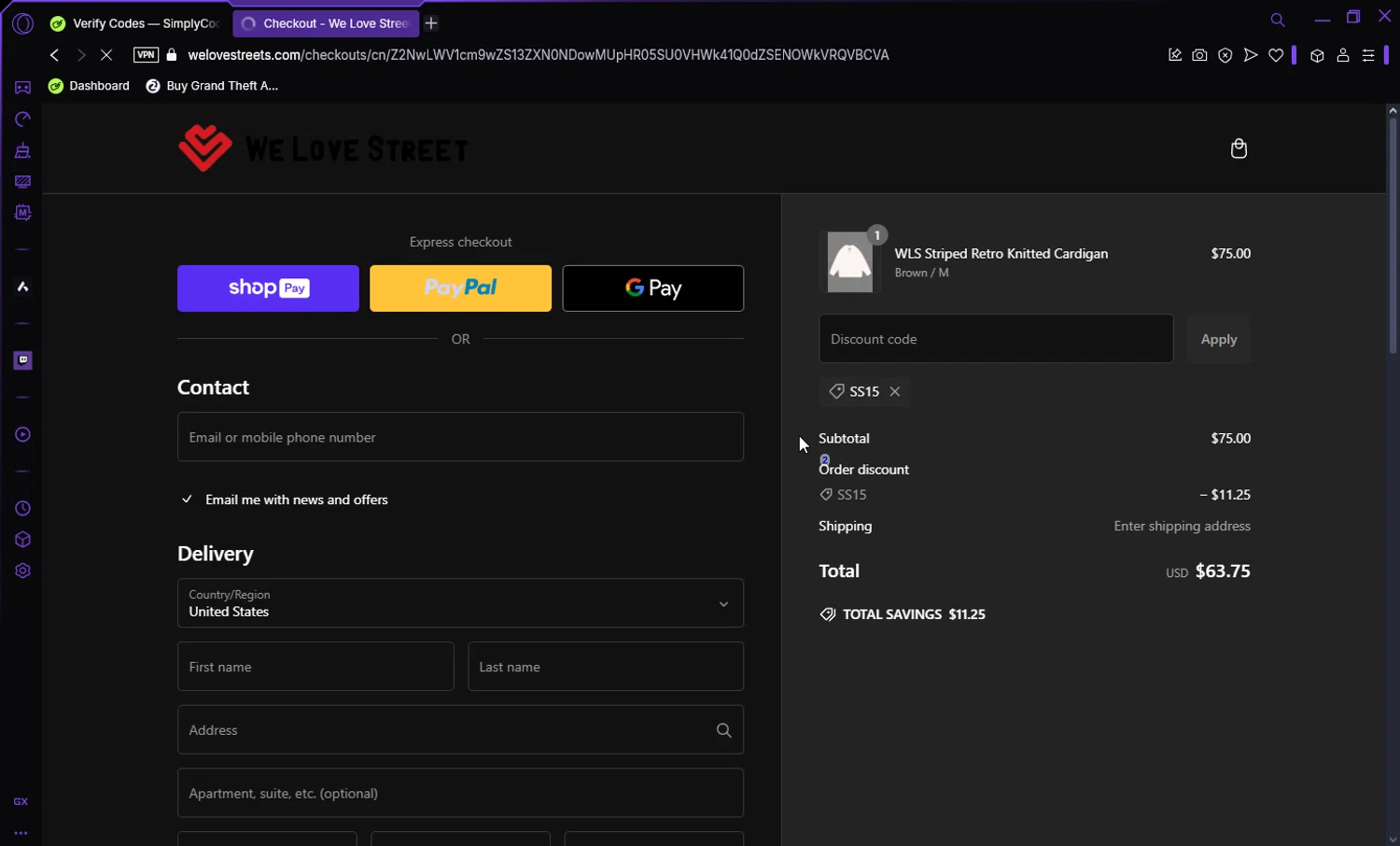Open the toolbar extensions cube icon

coord(1317,55)
